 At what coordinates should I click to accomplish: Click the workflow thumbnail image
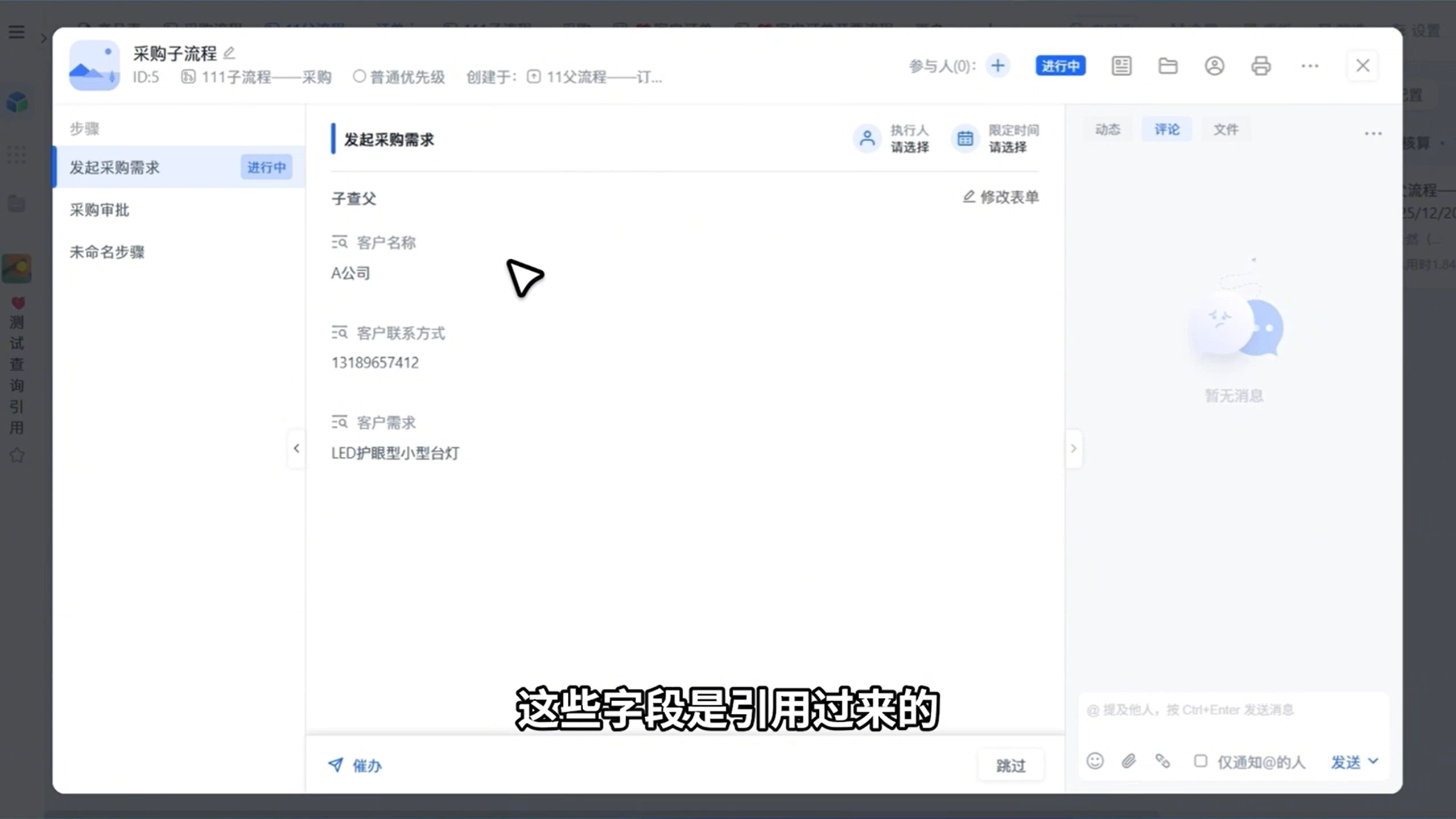click(x=94, y=65)
